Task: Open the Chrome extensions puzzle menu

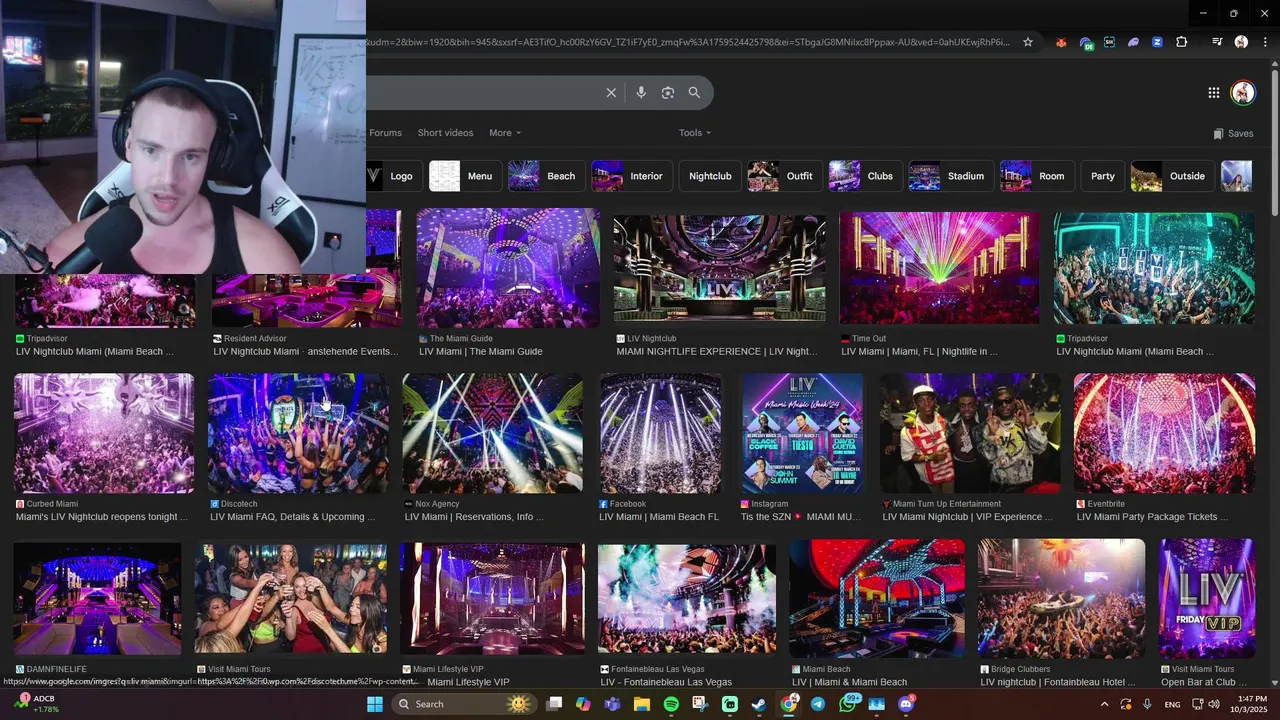Action: click(1182, 42)
